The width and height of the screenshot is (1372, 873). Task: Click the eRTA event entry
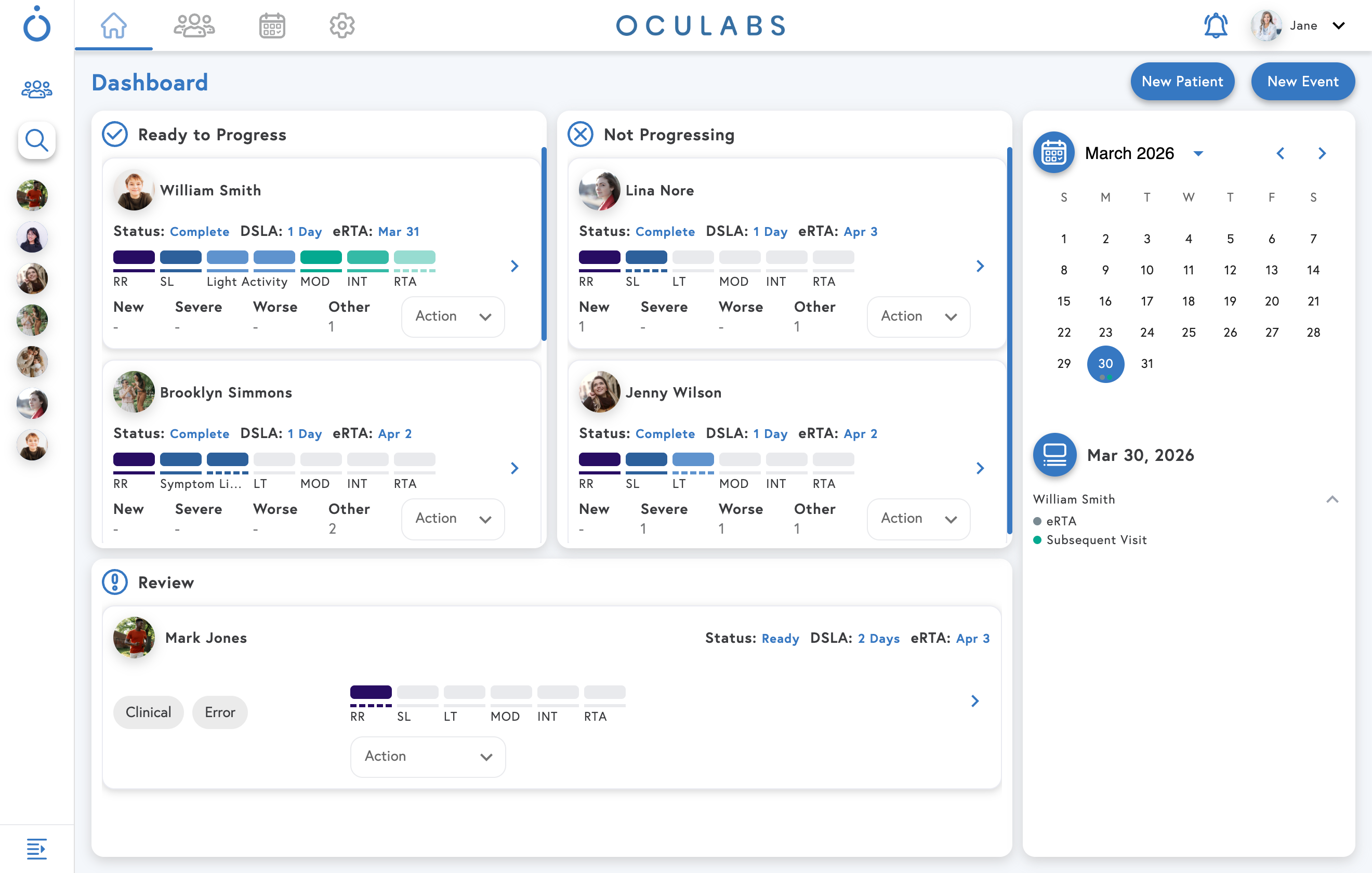click(1060, 521)
